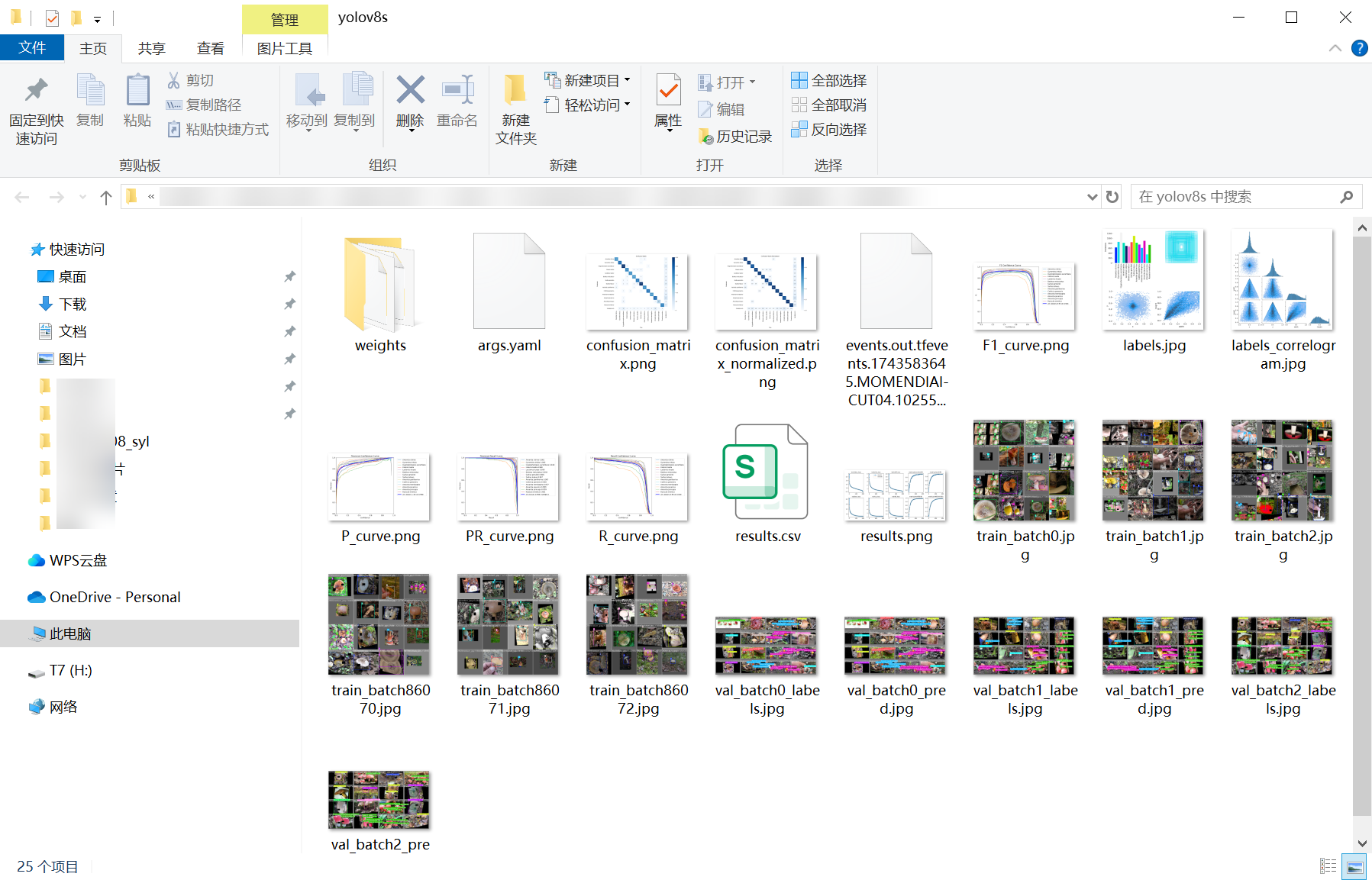The width and height of the screenshot is (1372, 880).
Task: Select Cut (剪切) in the clipboard group
Action: point(191,80)
